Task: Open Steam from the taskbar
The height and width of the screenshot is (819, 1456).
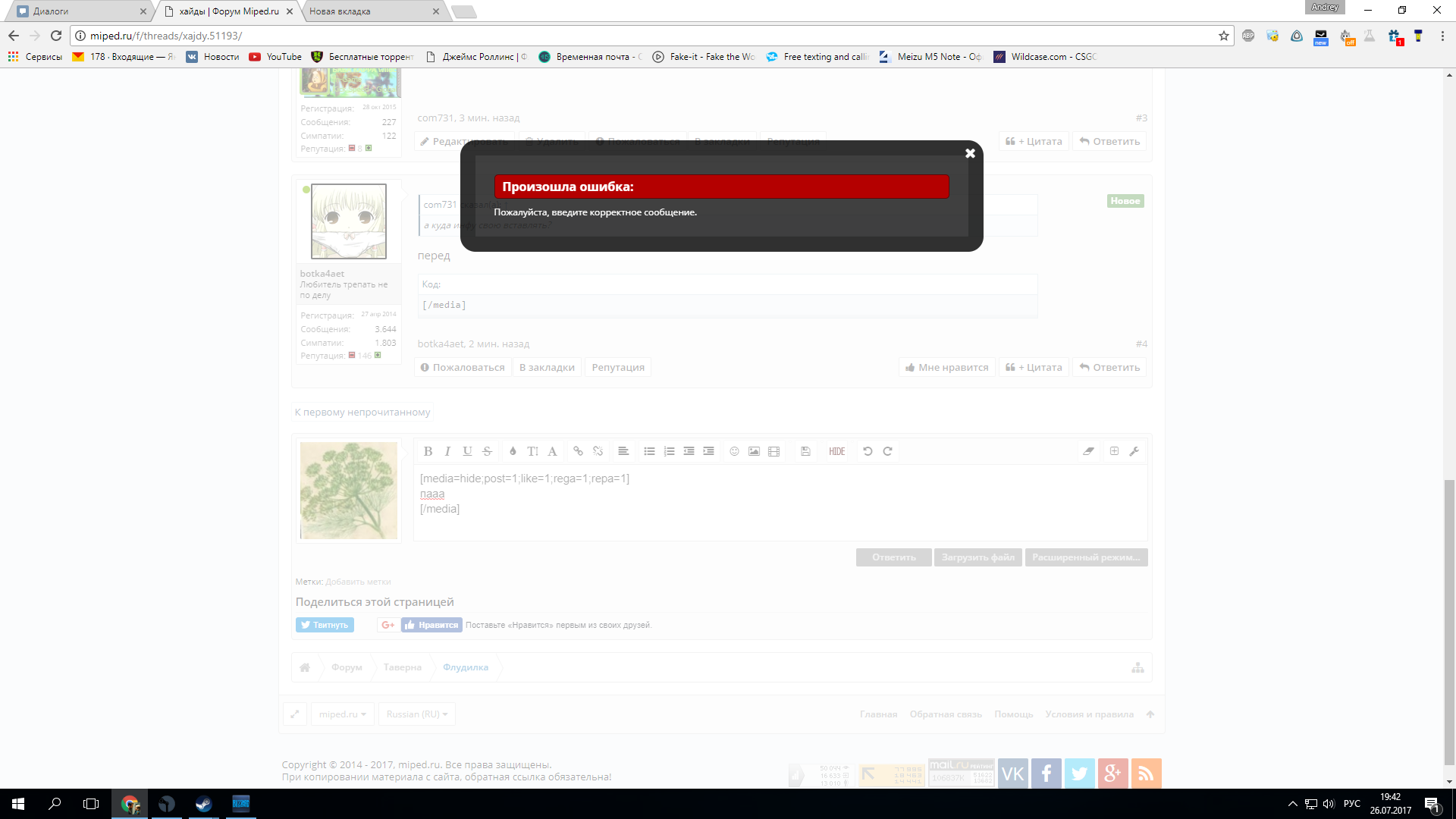Action: [203, 804]
